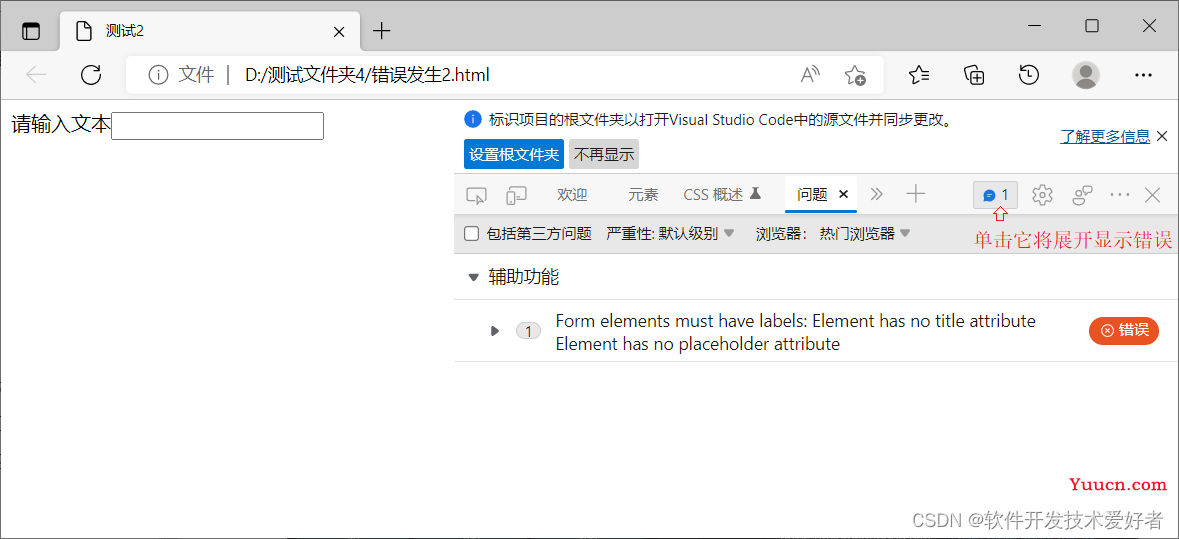Screen dimensions: 1179x539
Task: Toggle device emulation mode
Action: [x=516, y=195]
